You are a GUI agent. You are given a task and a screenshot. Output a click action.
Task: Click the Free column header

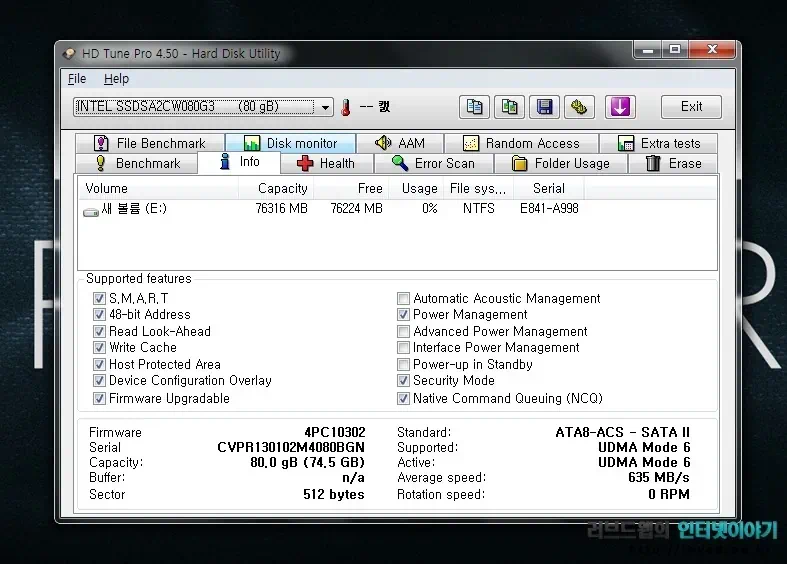coord(351,189)
